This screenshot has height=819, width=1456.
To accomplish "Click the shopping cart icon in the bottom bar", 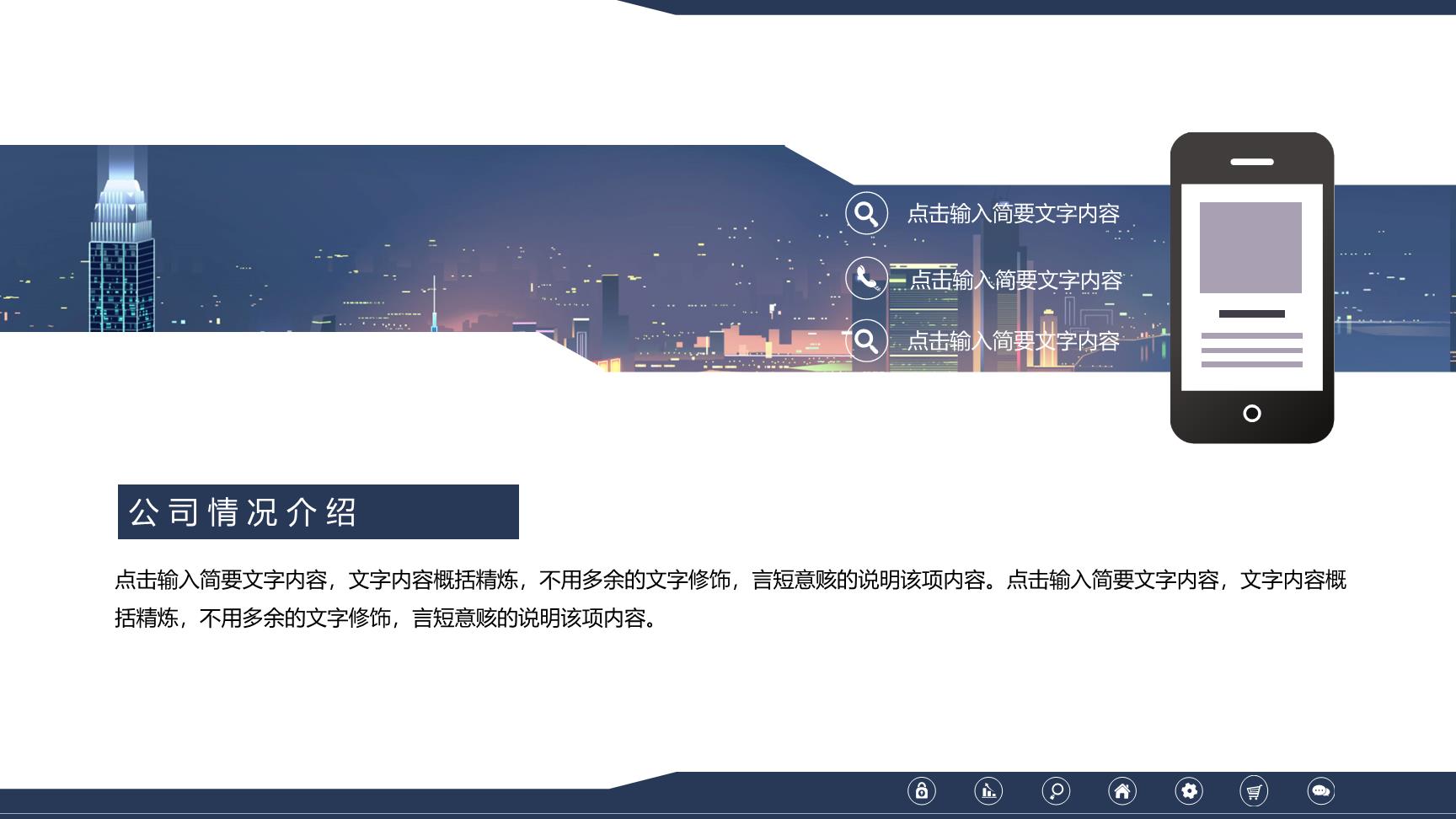I will pyautogui.click(x=1255, y=791).
